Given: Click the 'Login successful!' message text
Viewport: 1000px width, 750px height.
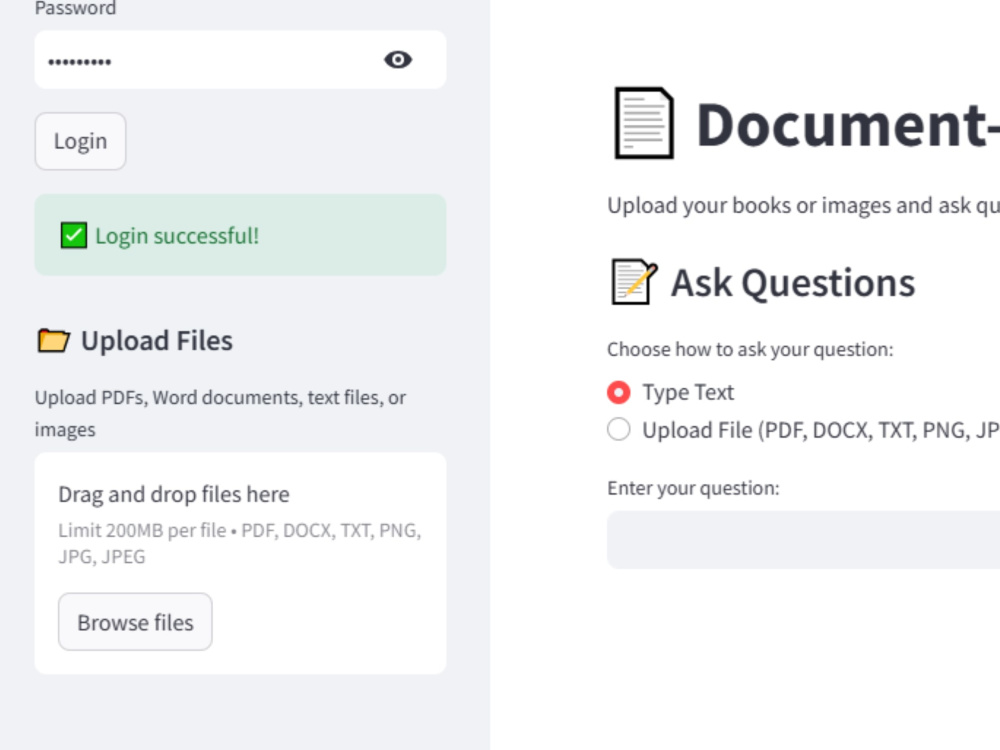Looking at the screenshot, I should click(177, 235).
